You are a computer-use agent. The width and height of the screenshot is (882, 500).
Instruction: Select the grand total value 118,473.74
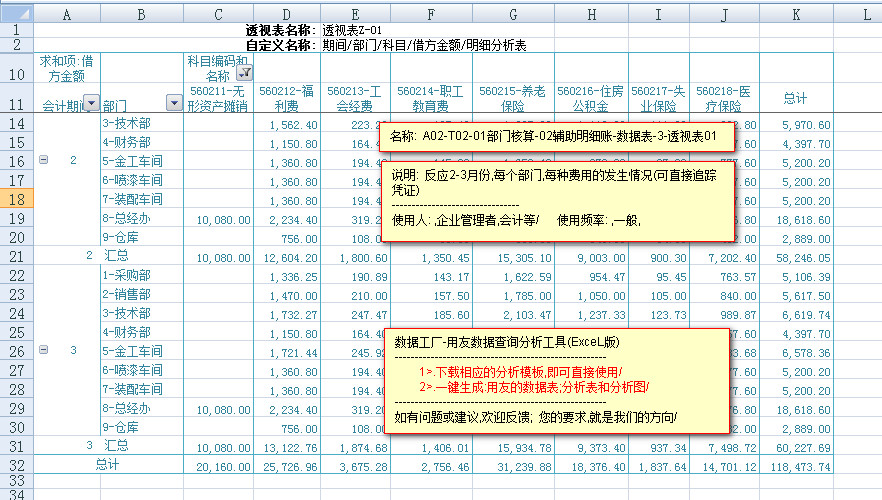(796, 465)
